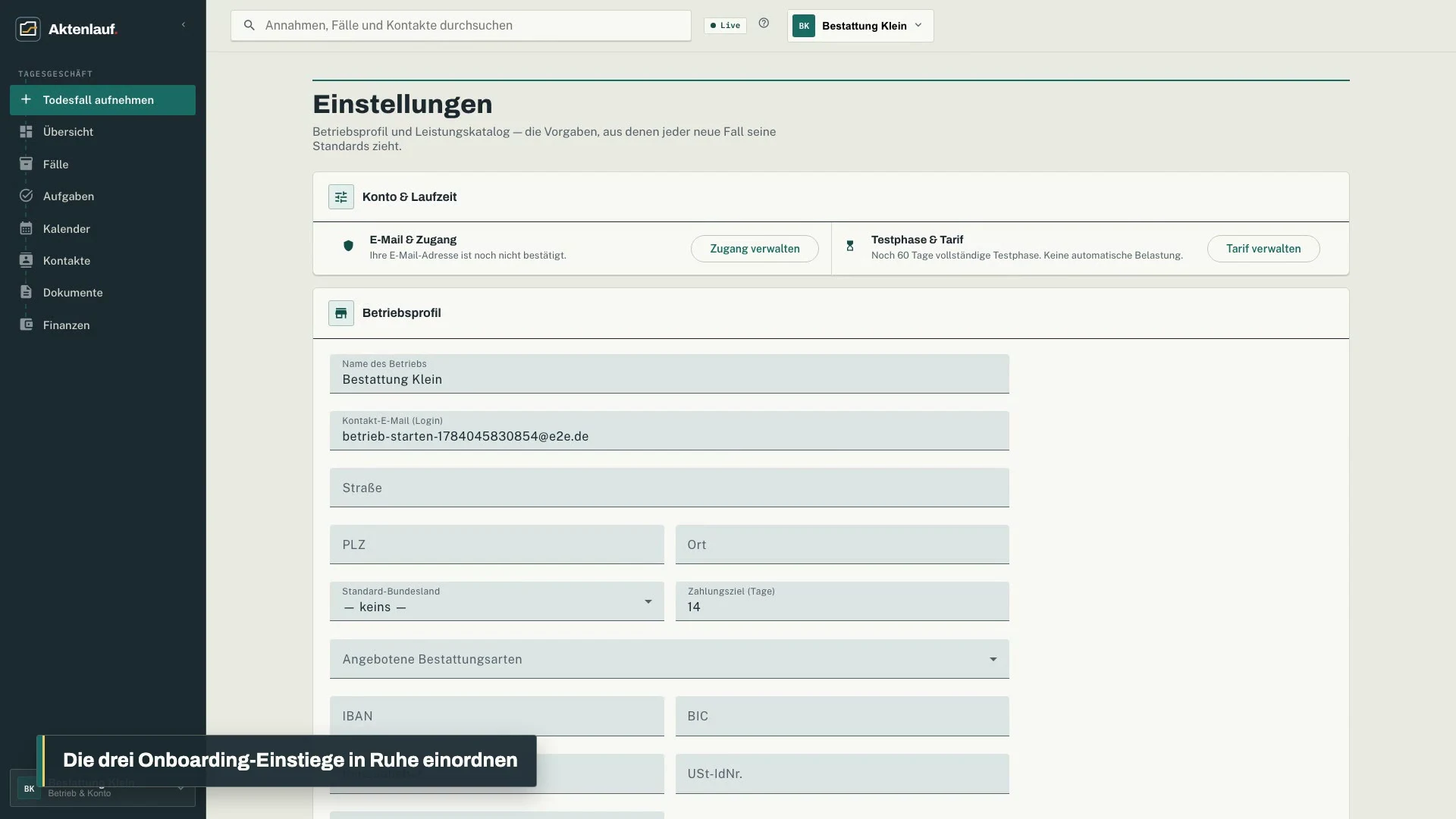The image size is (1456, 819).
Task: Click the Konto & Laufzeit section title
Action: pyautogui.click(x=409, y=197)
